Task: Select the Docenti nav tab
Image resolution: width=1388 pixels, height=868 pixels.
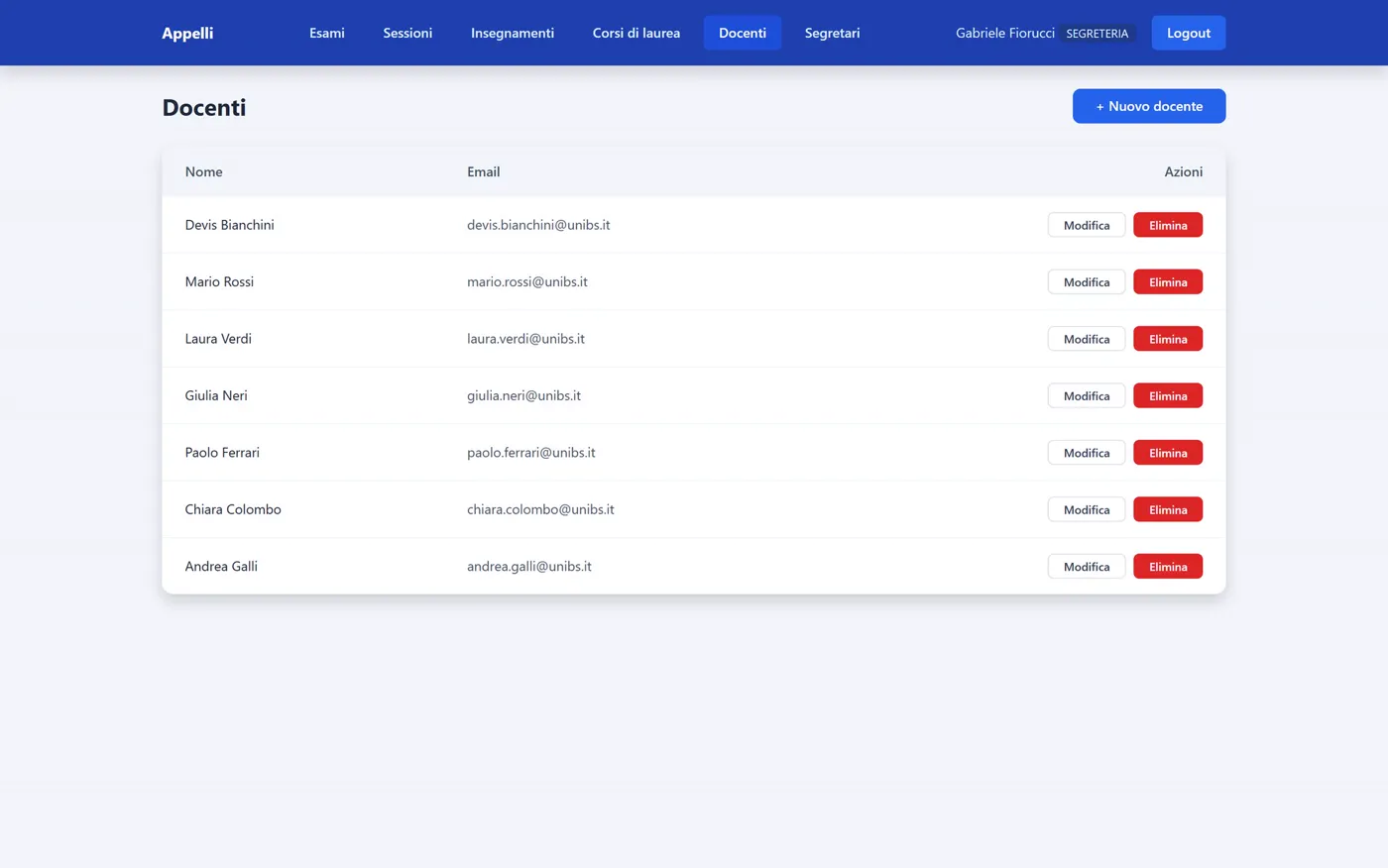Action: (743, 33)
